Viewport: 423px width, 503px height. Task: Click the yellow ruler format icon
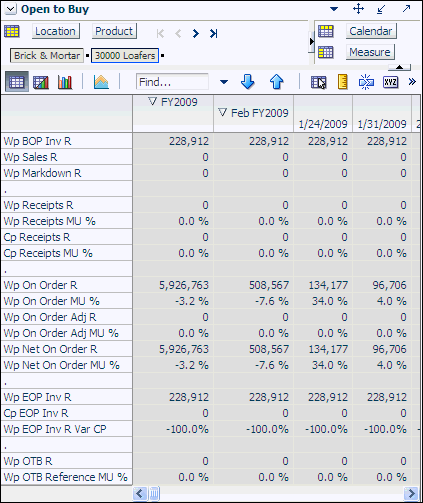point(343,82)
